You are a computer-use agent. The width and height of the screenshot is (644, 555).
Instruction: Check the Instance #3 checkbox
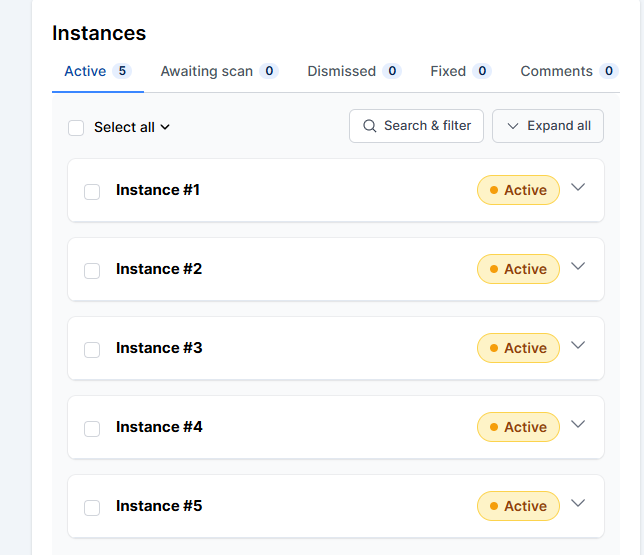[x=92, y=350]
